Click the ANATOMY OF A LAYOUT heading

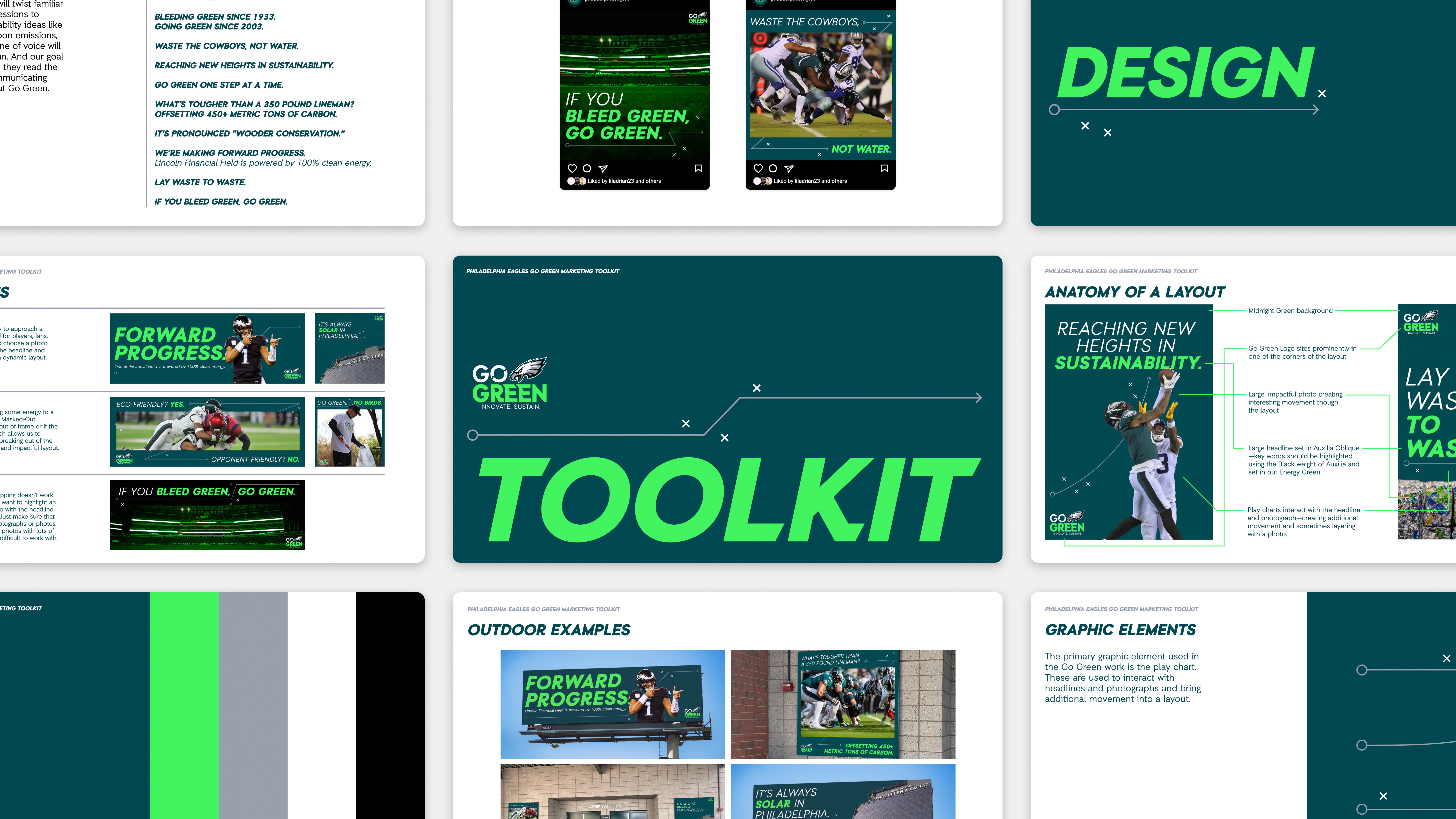click(1135, 292)
